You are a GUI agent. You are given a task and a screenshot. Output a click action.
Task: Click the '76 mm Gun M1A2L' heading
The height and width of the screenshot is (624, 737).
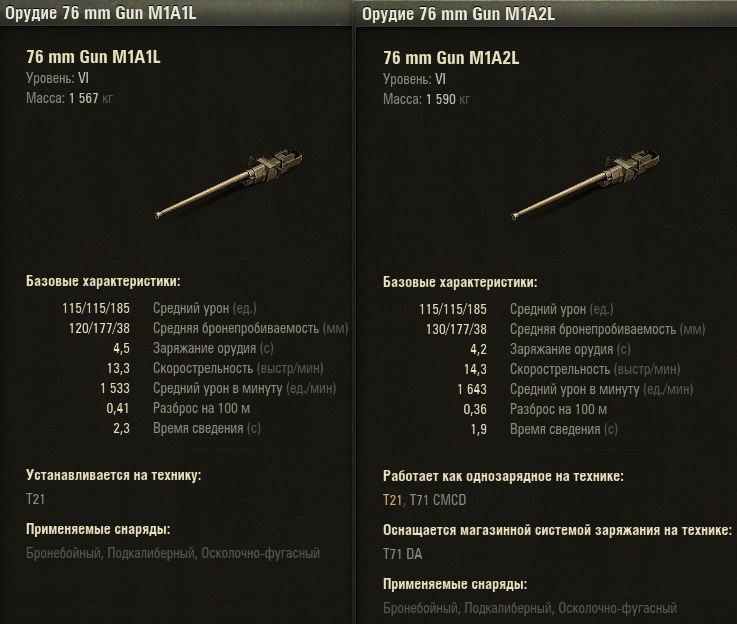pyautogui.click(x=450, y=57)
